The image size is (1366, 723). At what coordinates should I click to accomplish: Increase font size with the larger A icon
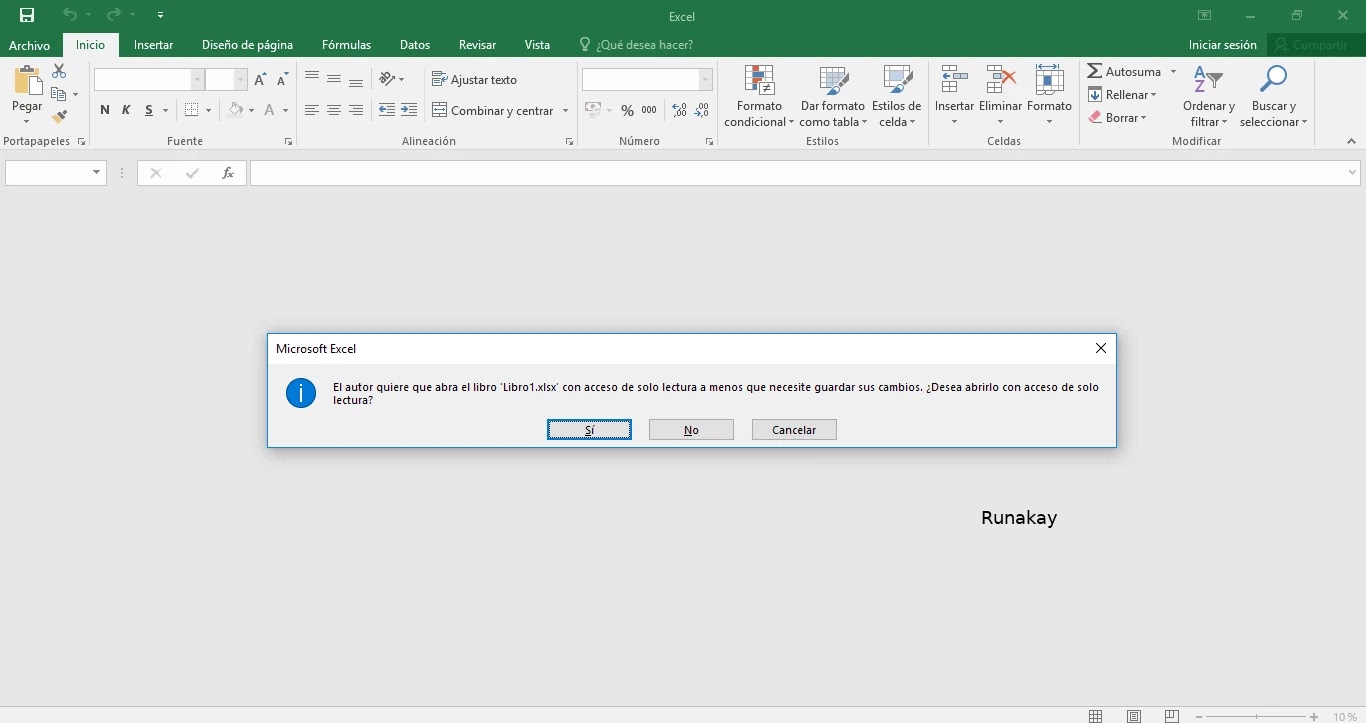(x=261, y=80)
